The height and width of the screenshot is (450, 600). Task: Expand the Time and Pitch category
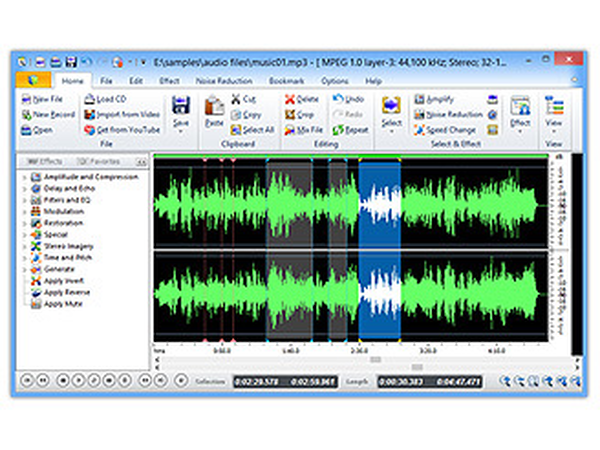pyautogui.click(x=24, y=258)
